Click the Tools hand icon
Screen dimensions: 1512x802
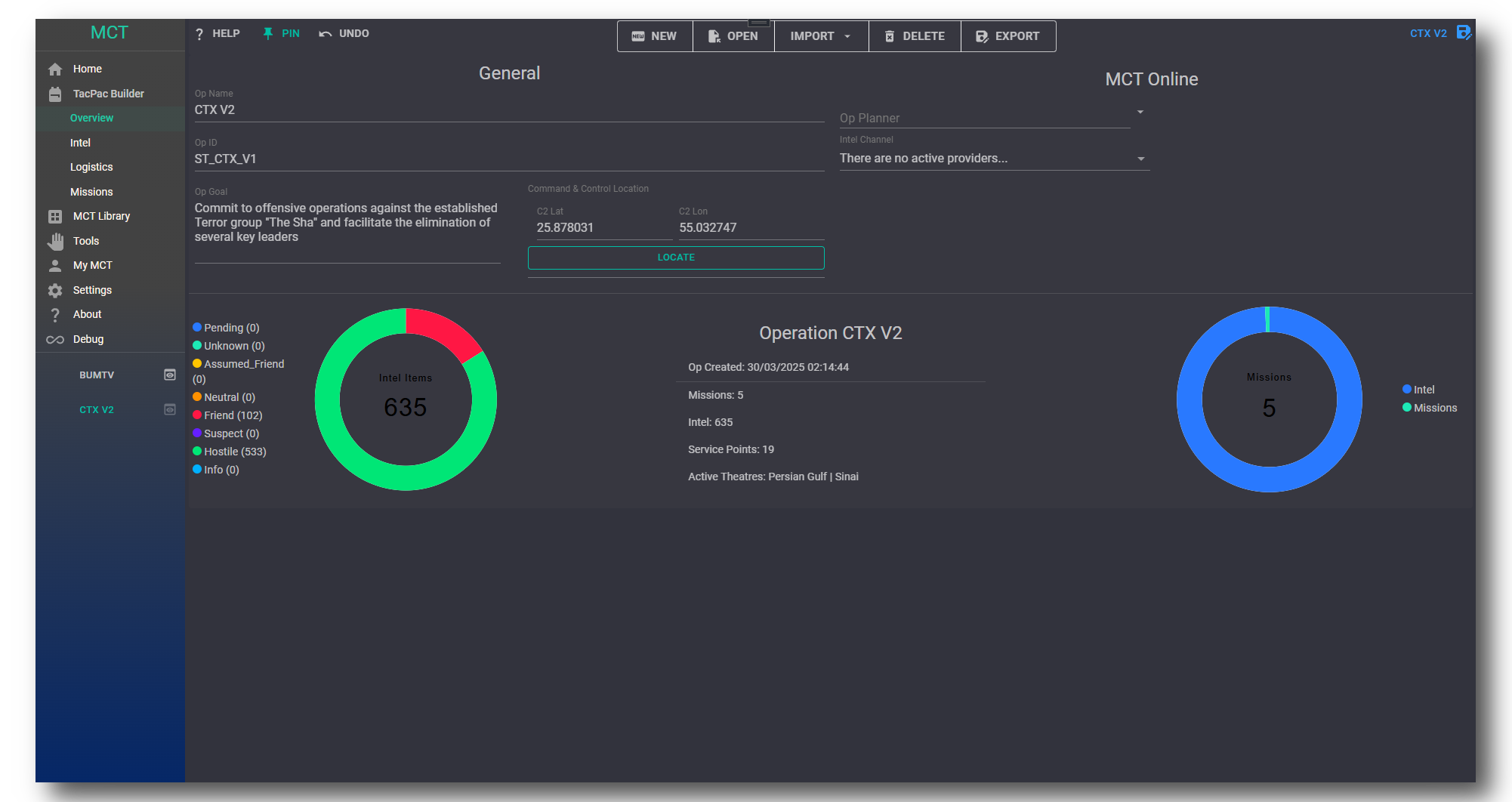point(55,242)
